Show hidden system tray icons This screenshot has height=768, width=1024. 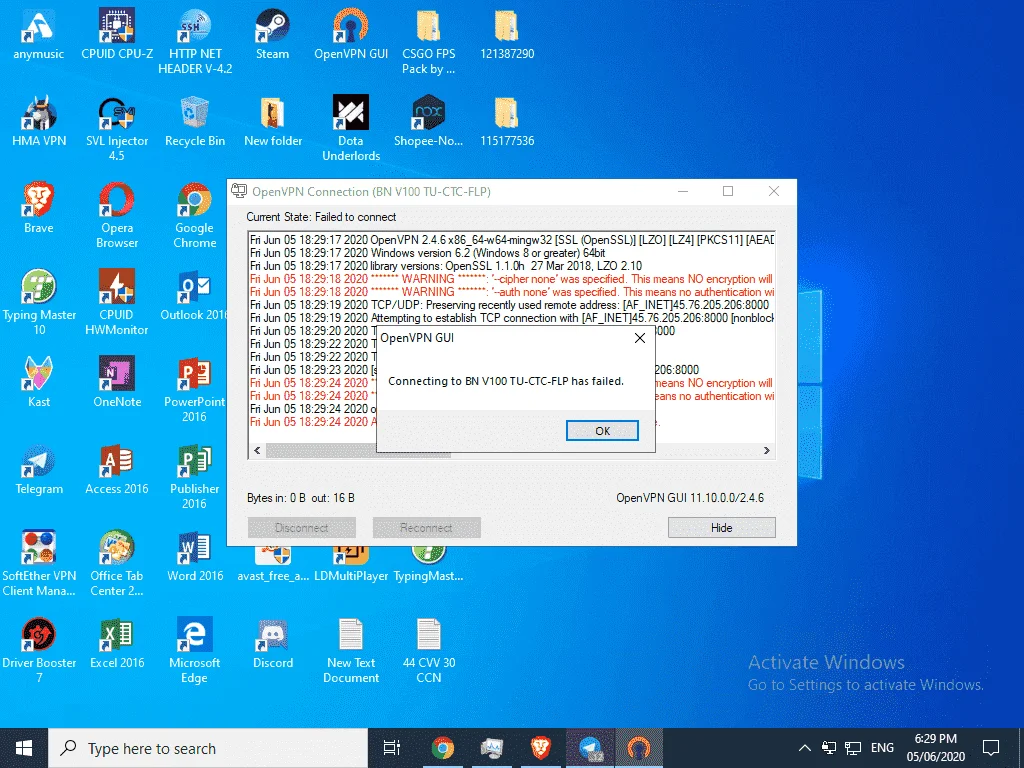pos(805,748)
